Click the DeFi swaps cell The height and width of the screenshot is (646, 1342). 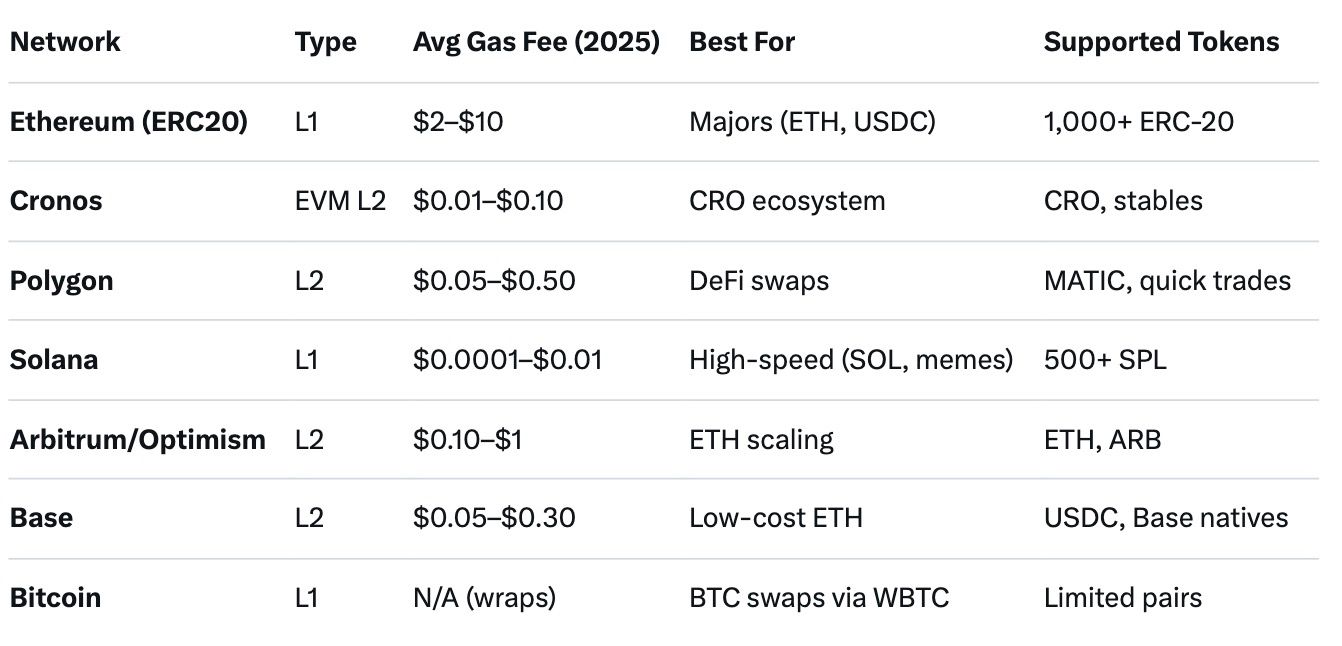759,281
